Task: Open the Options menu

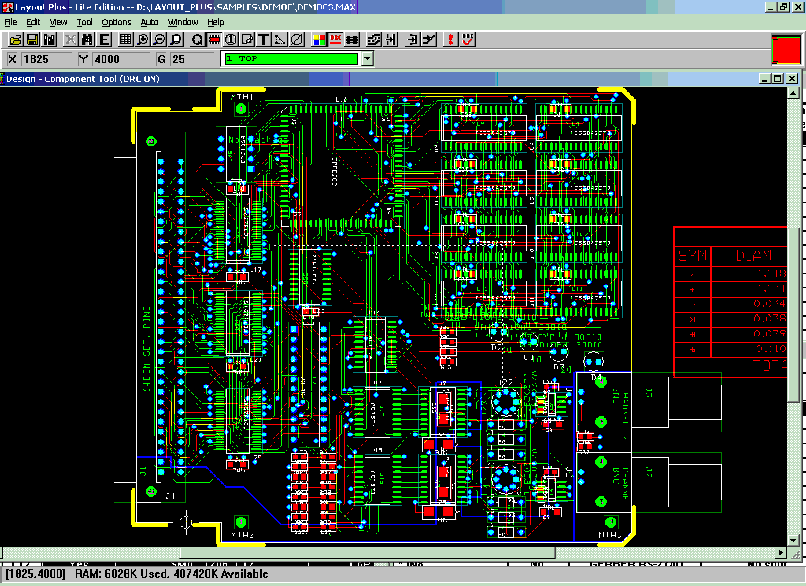Action: point(116,21)
